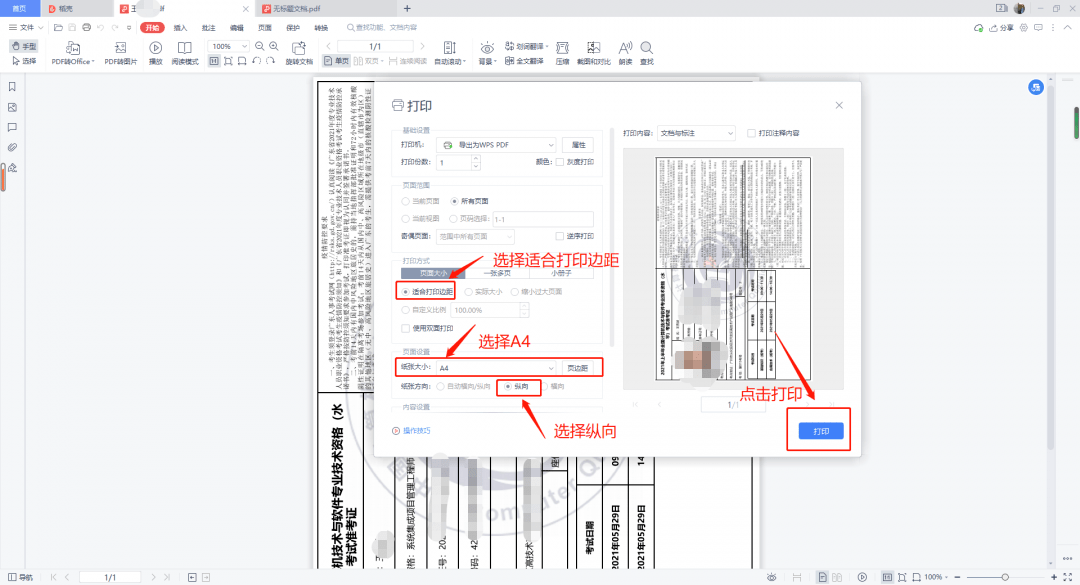Open the 插入 ribbon tab

(x=180, y=28)
